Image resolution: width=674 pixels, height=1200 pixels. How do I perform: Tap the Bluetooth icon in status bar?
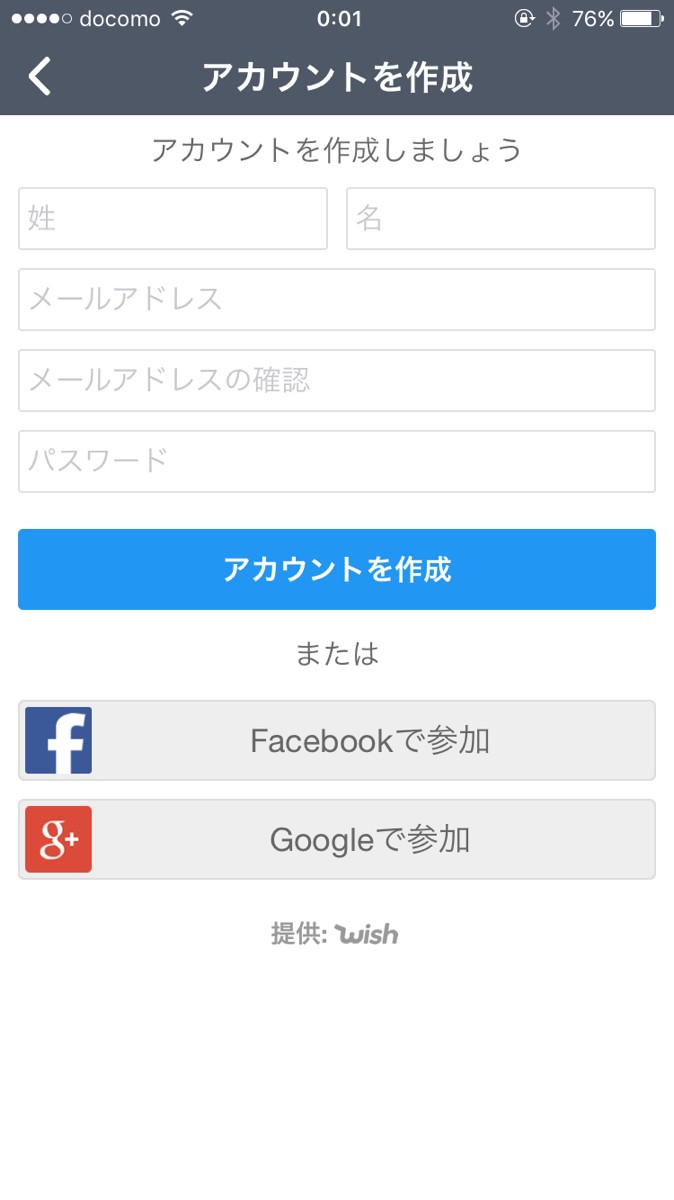click(x=553, y=18)
